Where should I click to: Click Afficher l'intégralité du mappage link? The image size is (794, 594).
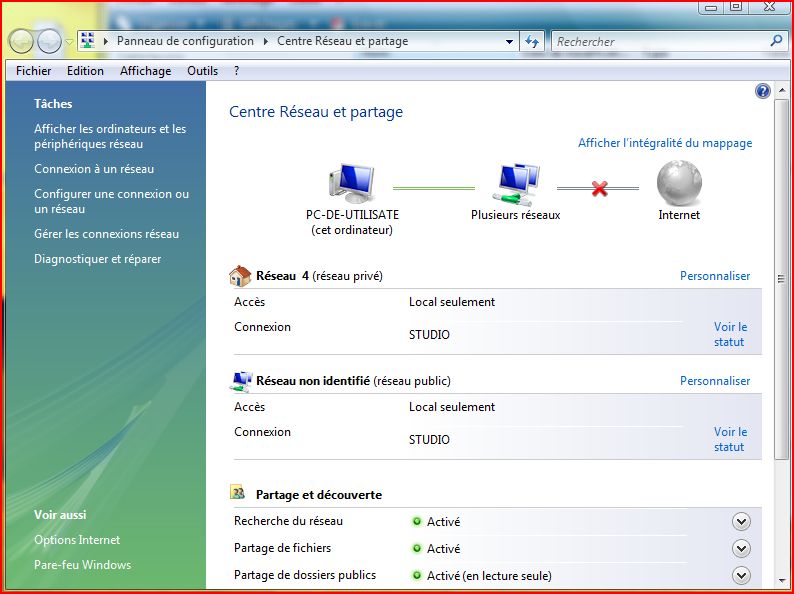[x=665, y=143]
